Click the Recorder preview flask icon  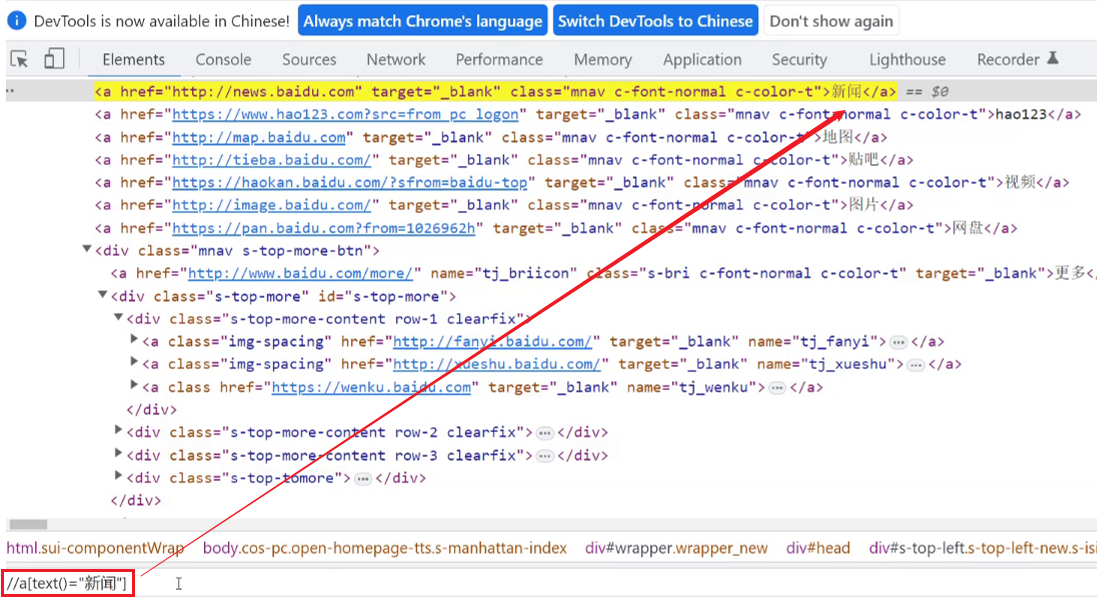click(x=1053, y=59)
